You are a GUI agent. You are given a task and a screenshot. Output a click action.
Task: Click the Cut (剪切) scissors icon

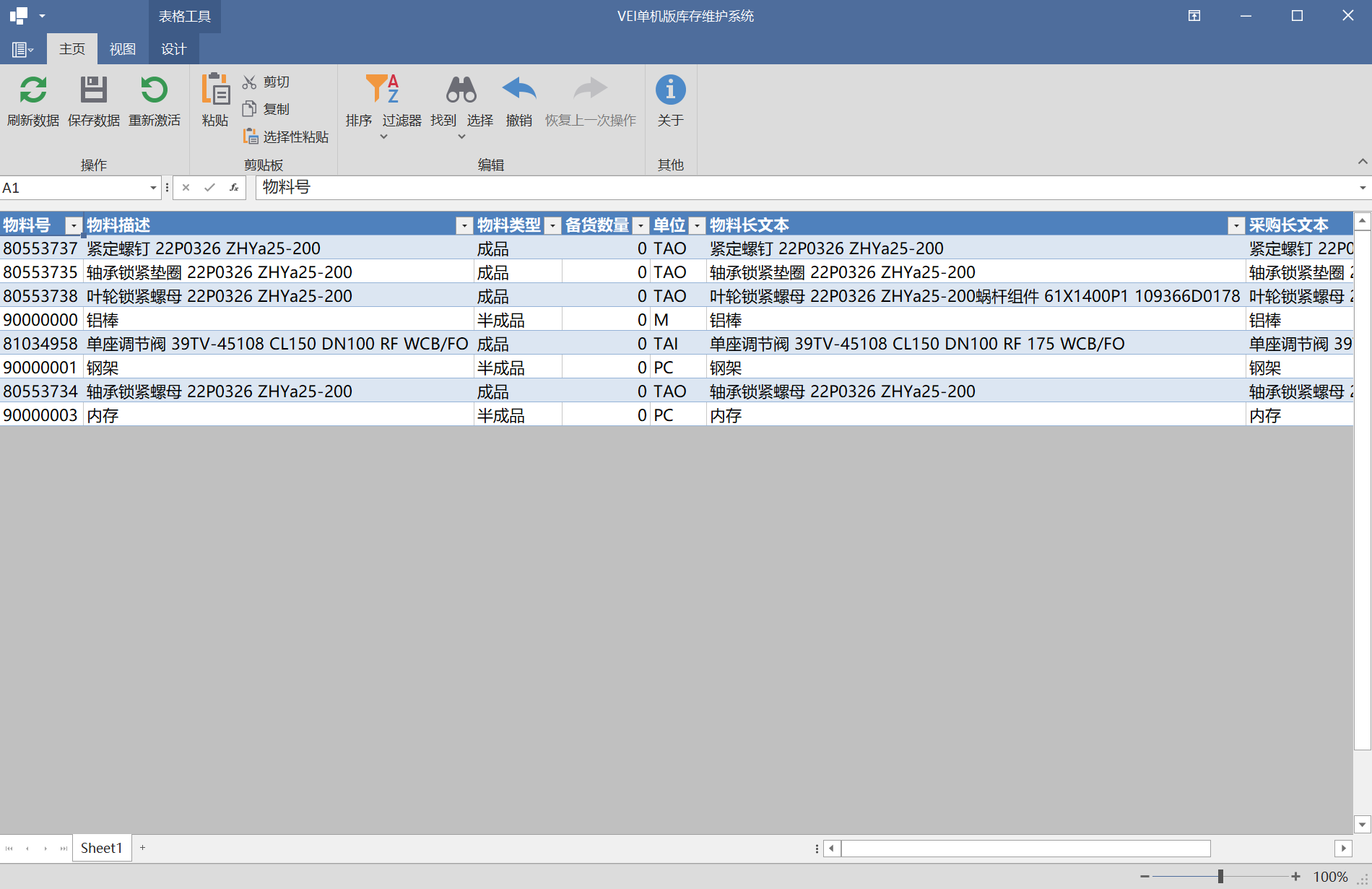[x=249, y=82]
